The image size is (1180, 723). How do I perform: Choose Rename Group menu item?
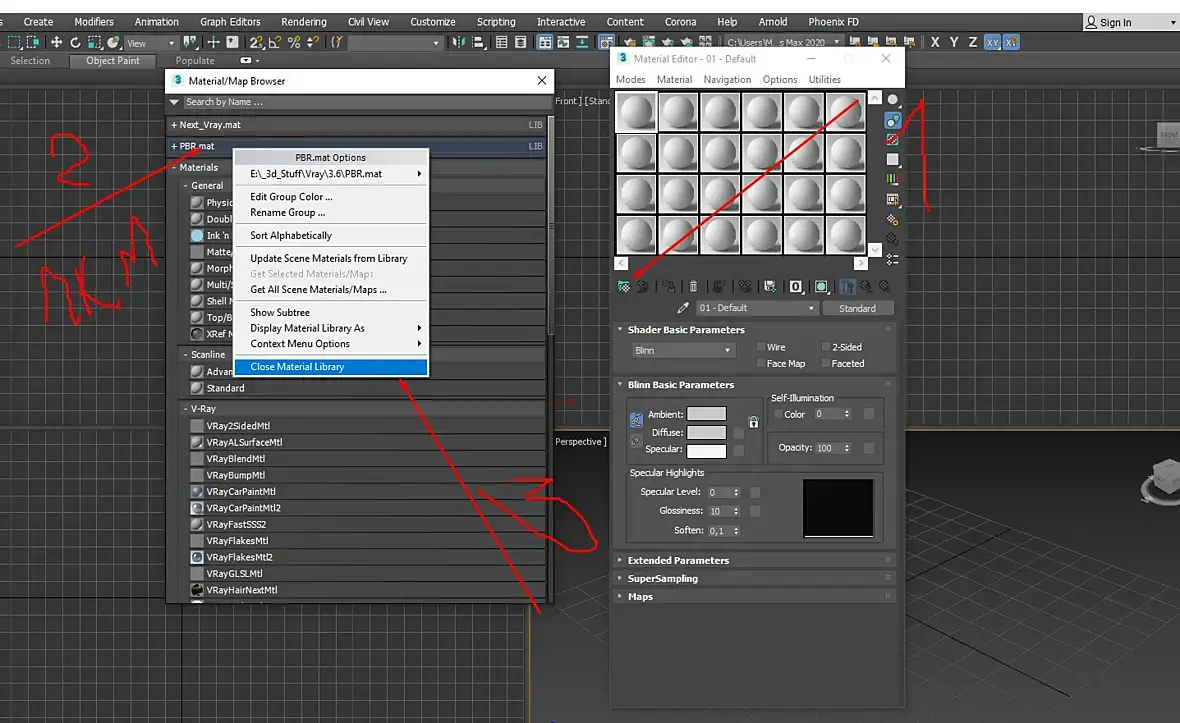point(330,213)
